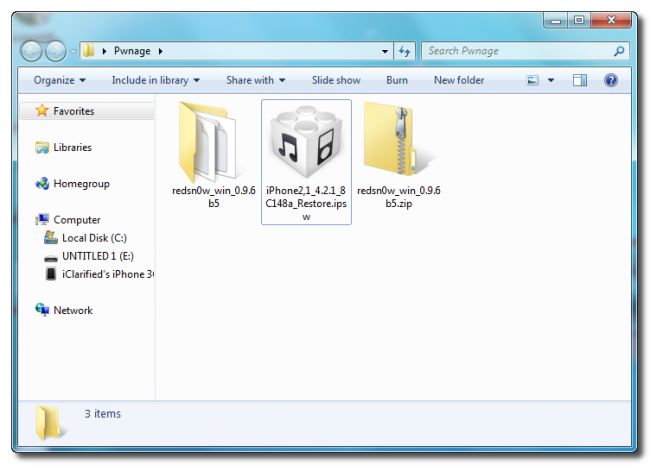This screenshot has height=465, width=650.
Task: Expand the Include in library menu
Action: pos(155,80)
